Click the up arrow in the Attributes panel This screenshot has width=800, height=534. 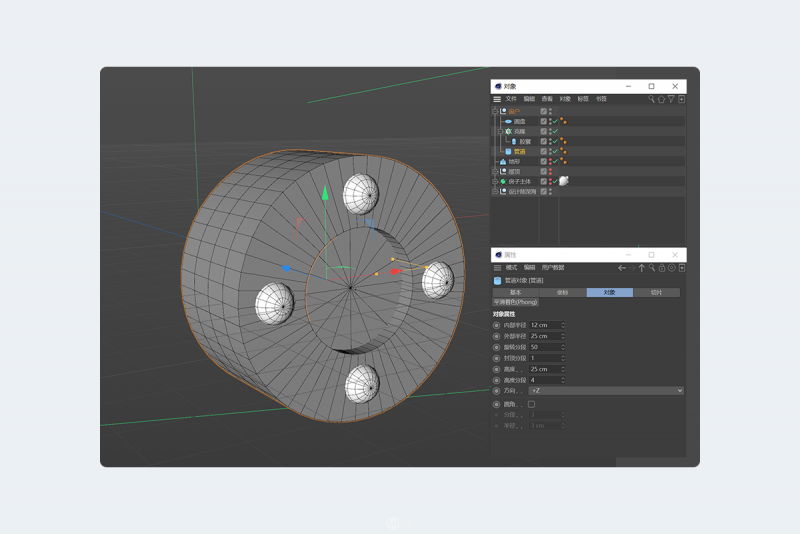click(x=642, y=268)
